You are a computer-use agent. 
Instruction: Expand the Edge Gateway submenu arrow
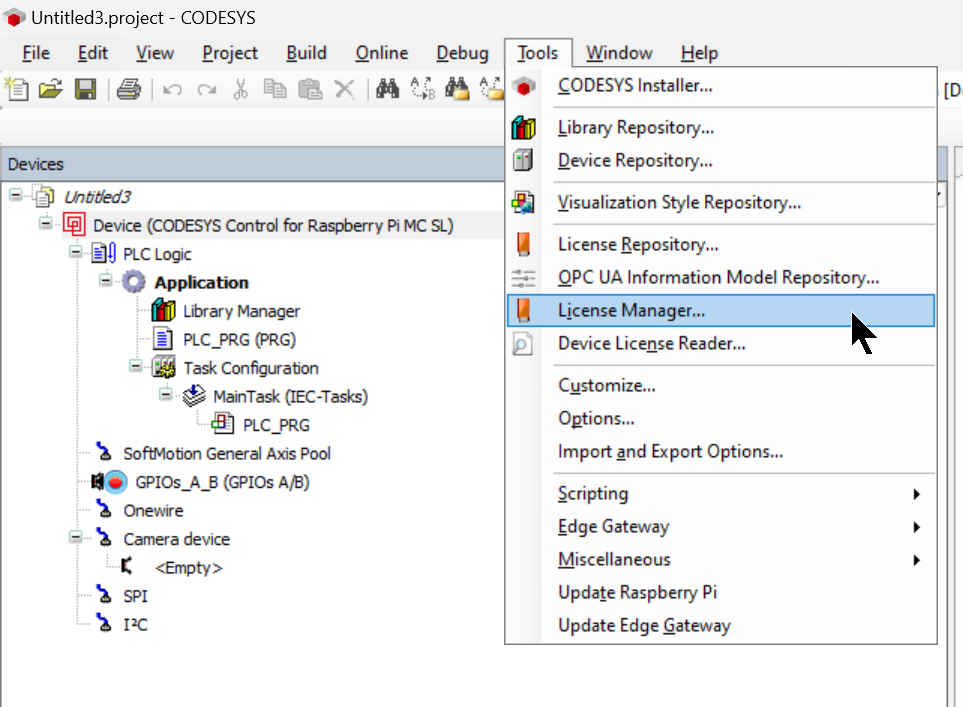pyautogui.click(x=916, y=527)
